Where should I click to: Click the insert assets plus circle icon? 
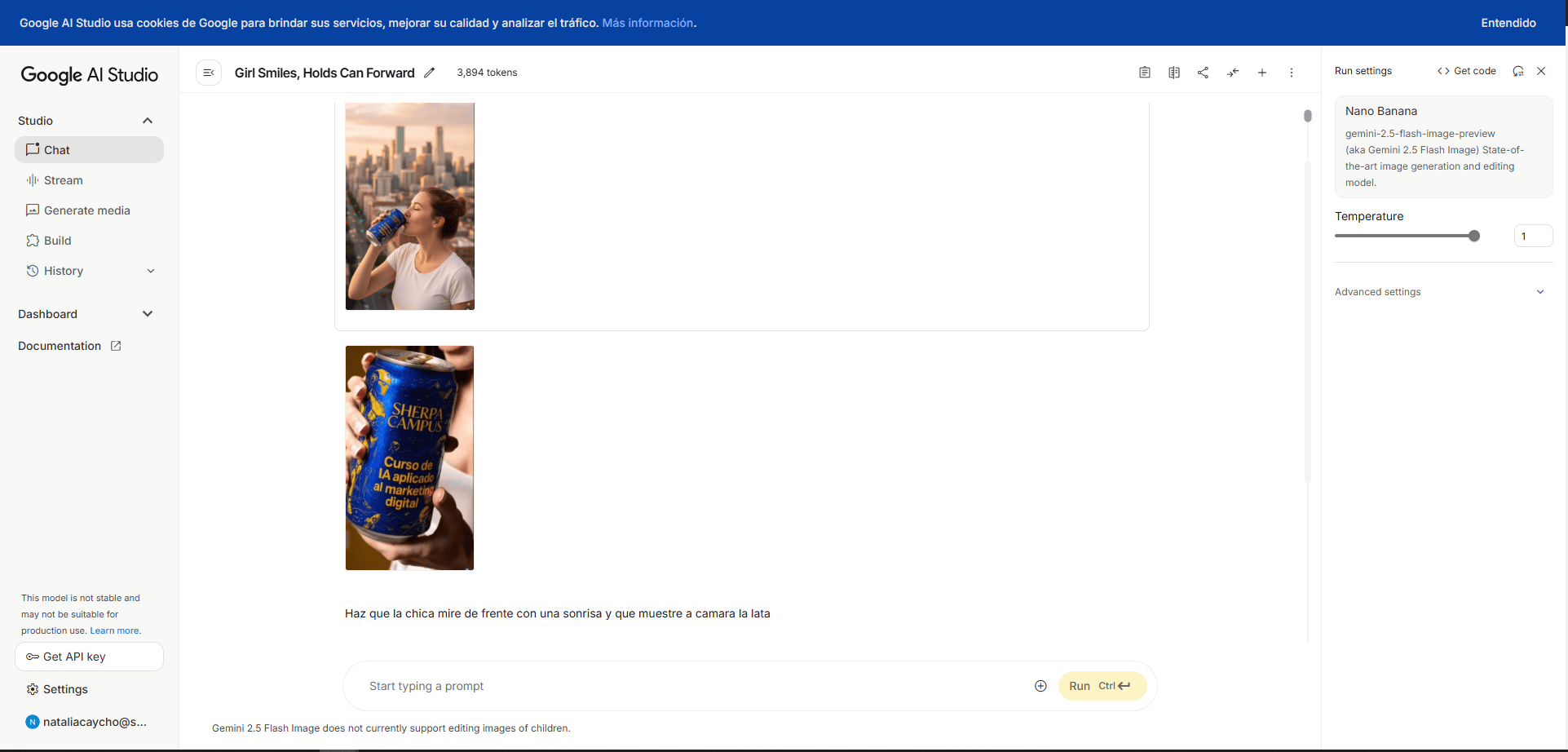coord(1040,686)
